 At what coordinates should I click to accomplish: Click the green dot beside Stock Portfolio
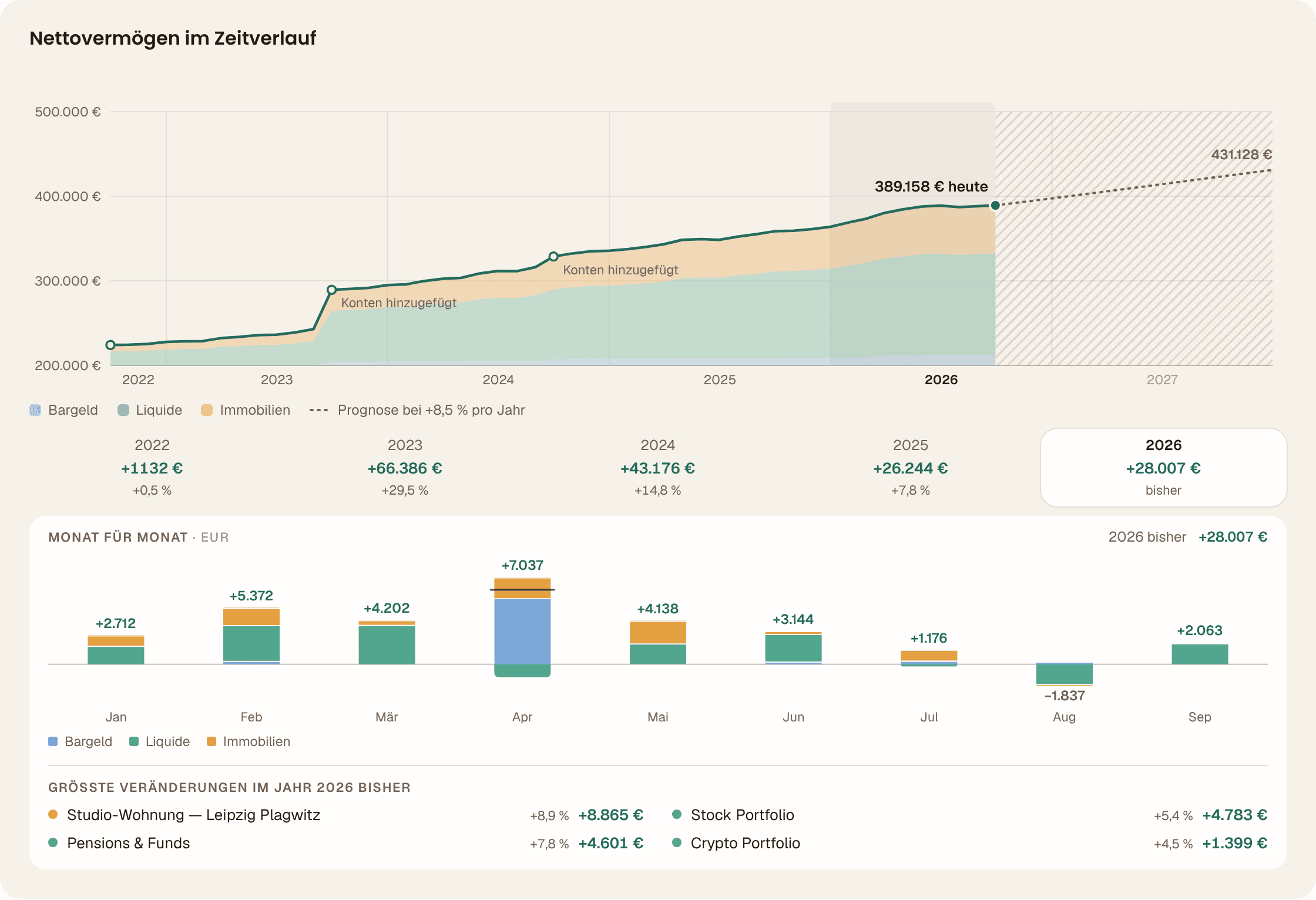[x=677, y=814]
